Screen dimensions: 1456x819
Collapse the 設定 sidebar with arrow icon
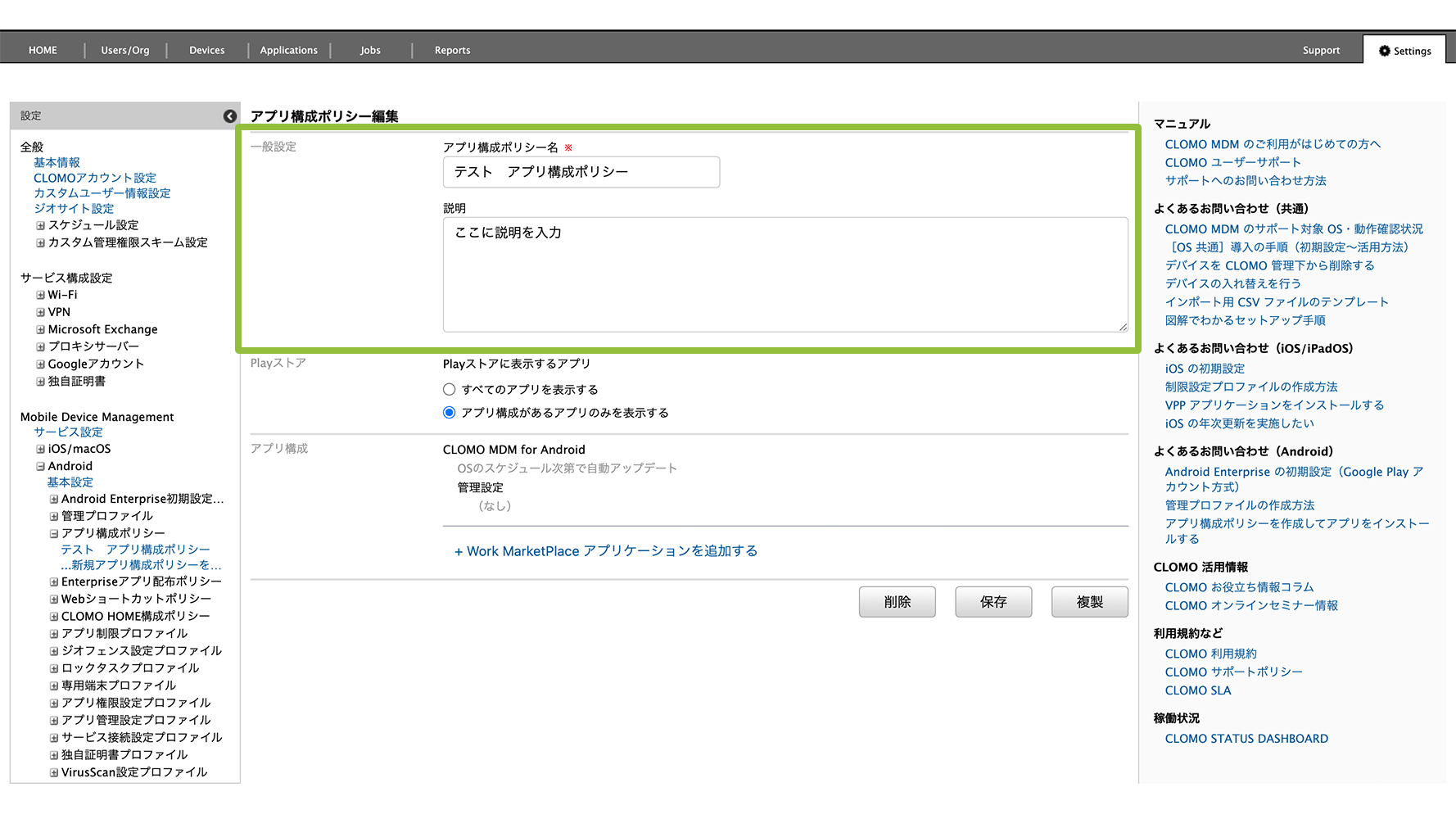[230, 116]
